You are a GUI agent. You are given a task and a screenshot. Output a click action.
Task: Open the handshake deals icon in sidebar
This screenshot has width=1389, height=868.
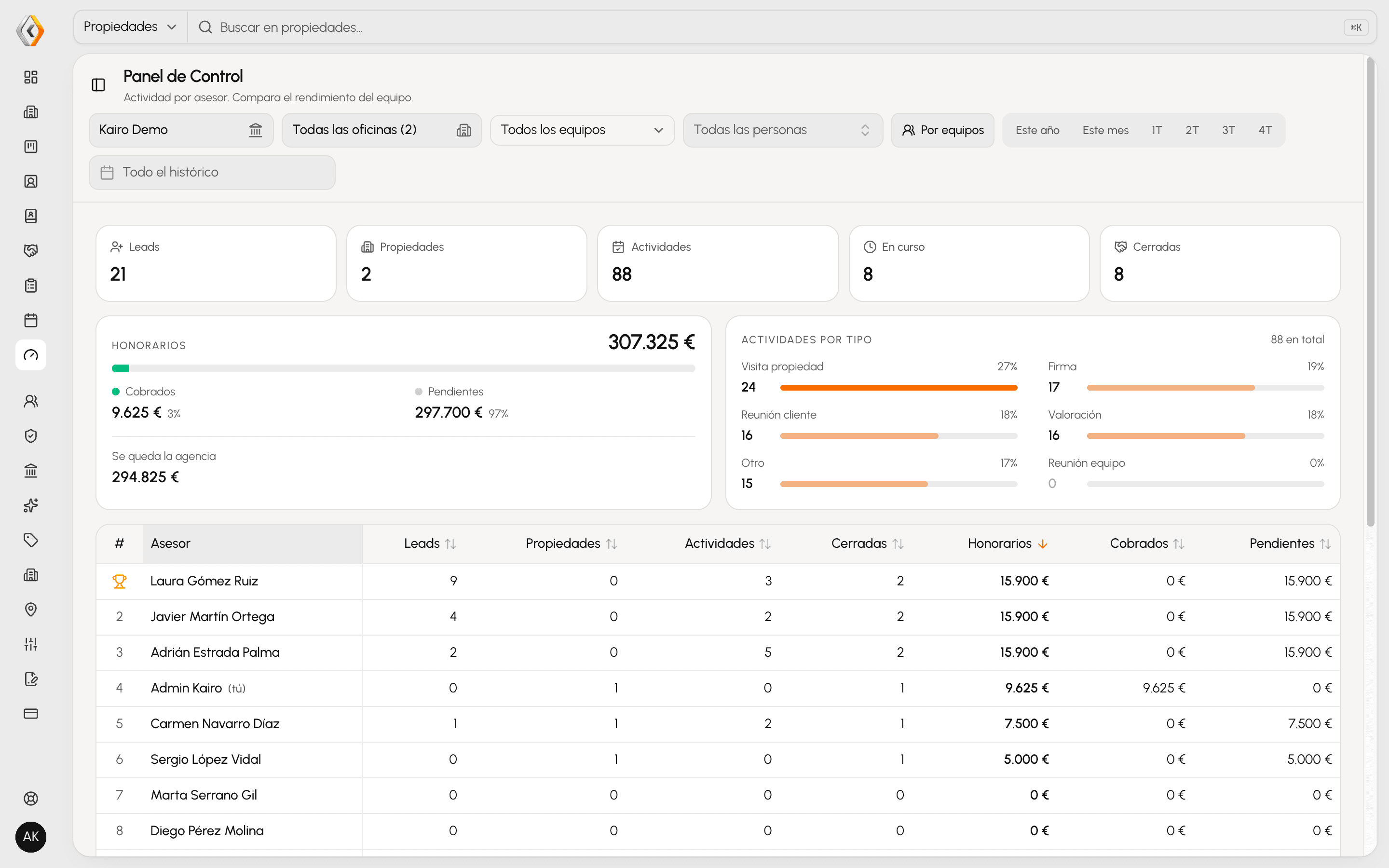tap(31, 251)
